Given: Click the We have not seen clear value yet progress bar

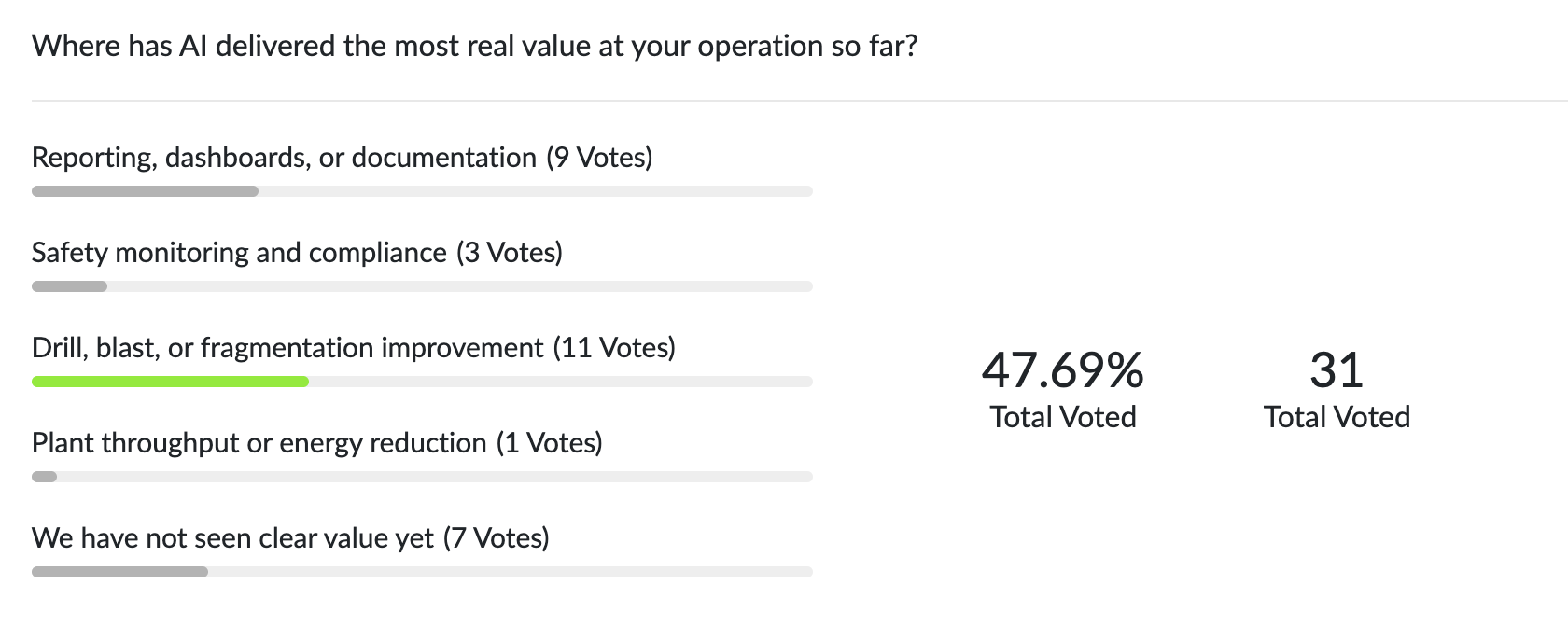Looking at the screenshot, I should tap(422, 572).
